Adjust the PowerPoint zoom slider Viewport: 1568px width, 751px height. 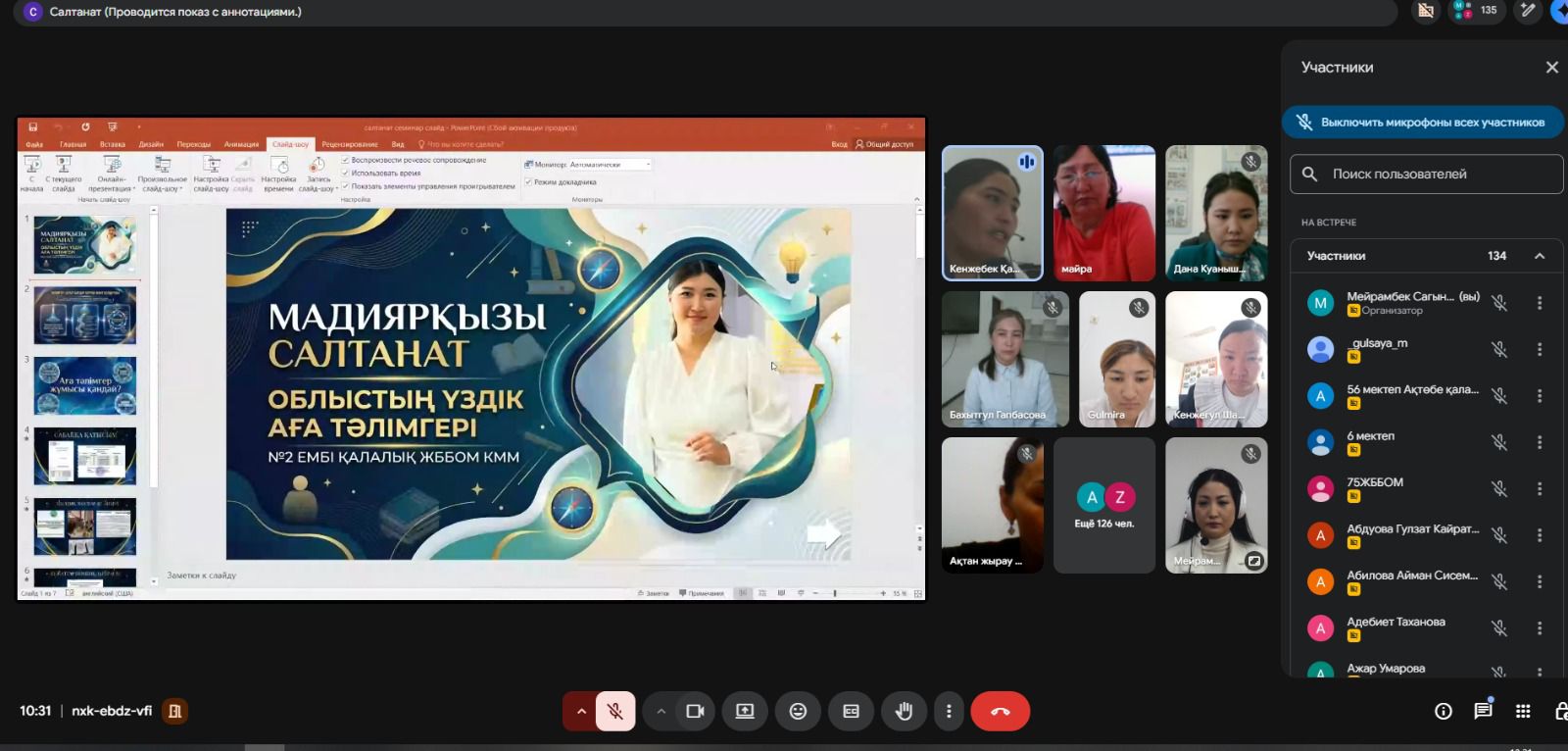click(x=835, y=593)
